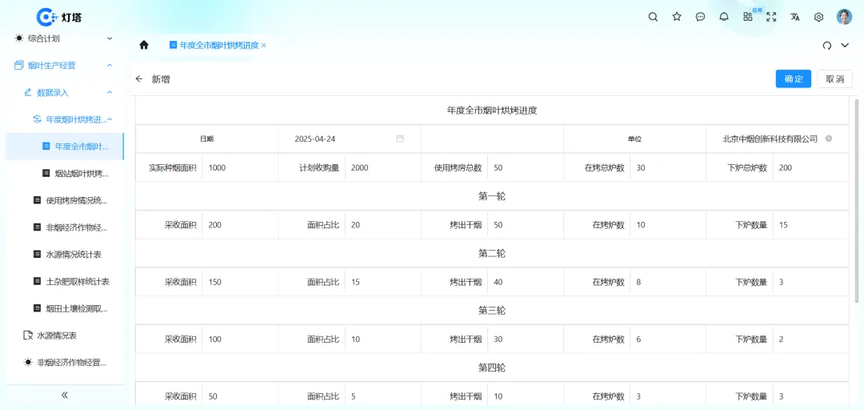Viewport: 864px width, 410px height.
Task: Open the tab bar dropdown chevron
Action: tap(845, 45)
